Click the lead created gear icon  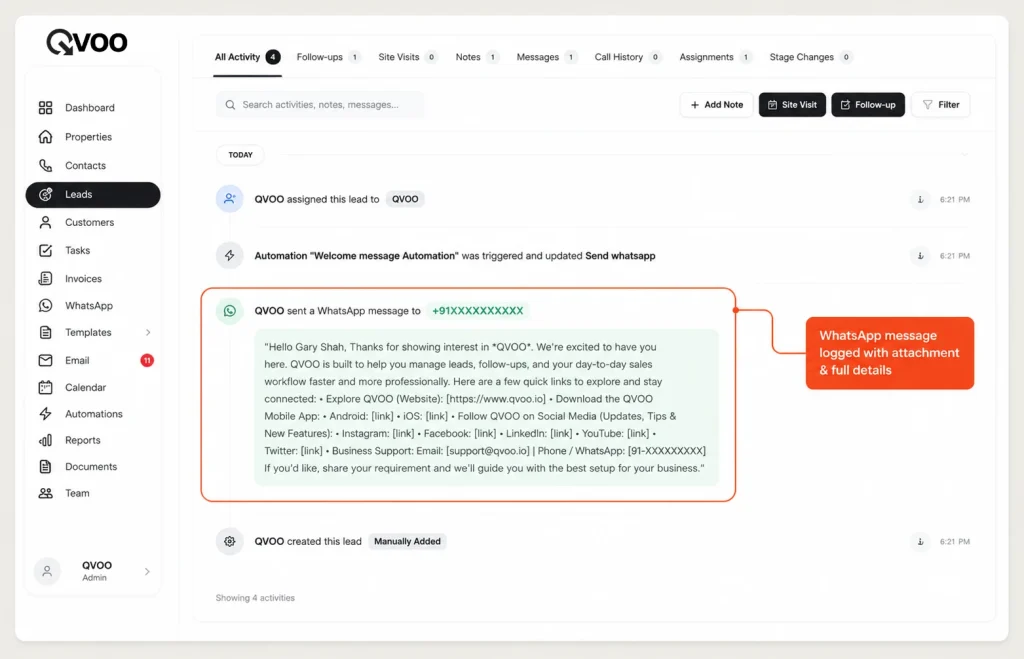click(229, 541)
